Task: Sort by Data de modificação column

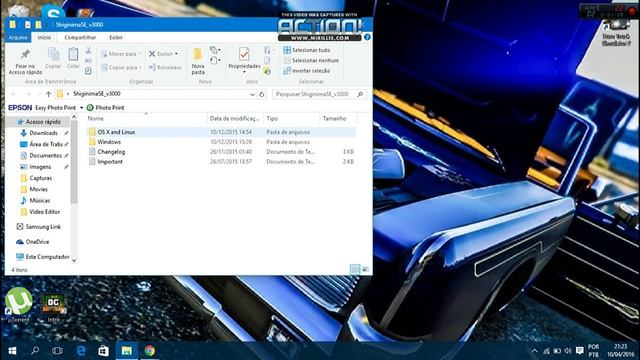Action: click(x=235, y=118)
